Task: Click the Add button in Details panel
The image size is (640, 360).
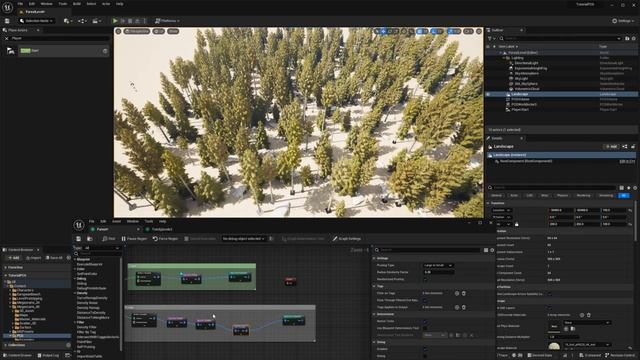Action: click(611, 147)
